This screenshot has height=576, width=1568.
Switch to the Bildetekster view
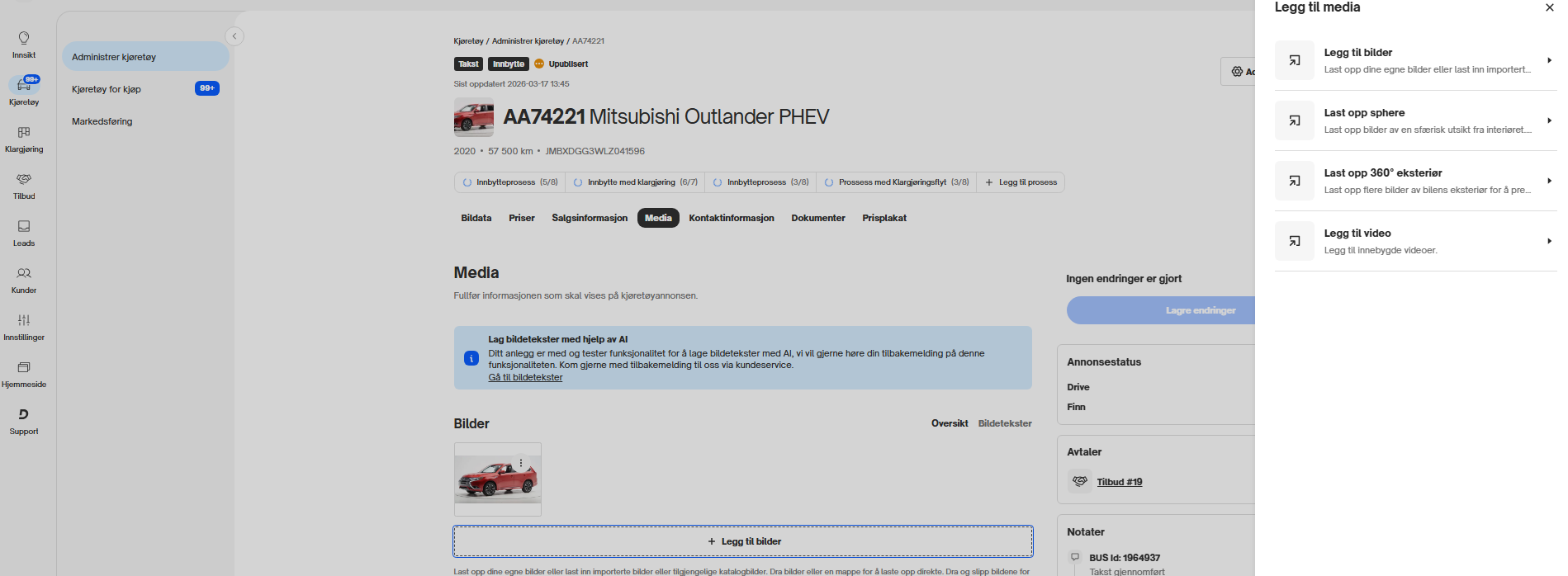(1005, 423)
